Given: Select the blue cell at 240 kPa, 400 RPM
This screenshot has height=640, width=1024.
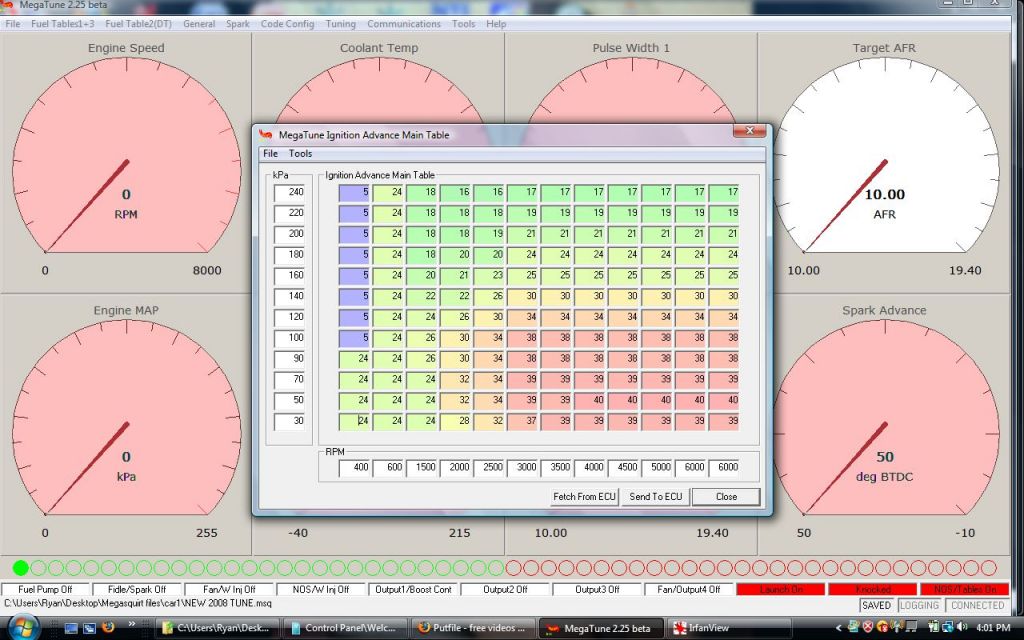Looking at the screenshot, I should (354, 192).
